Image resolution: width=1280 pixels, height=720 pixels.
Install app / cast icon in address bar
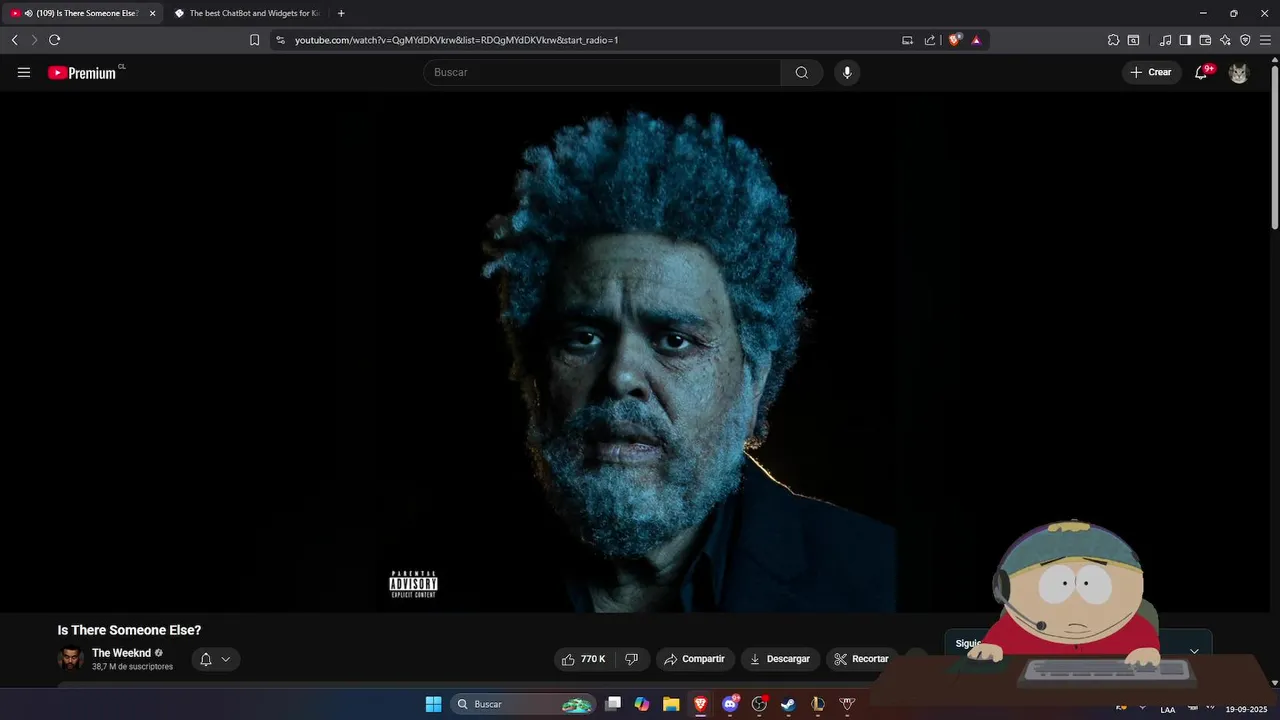pos(908,40)
